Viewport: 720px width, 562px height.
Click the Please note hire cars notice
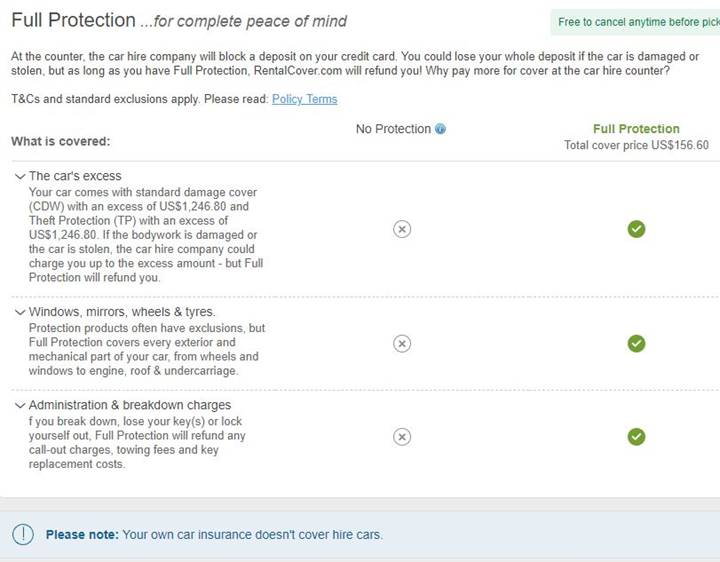click(x=214, y=534)
